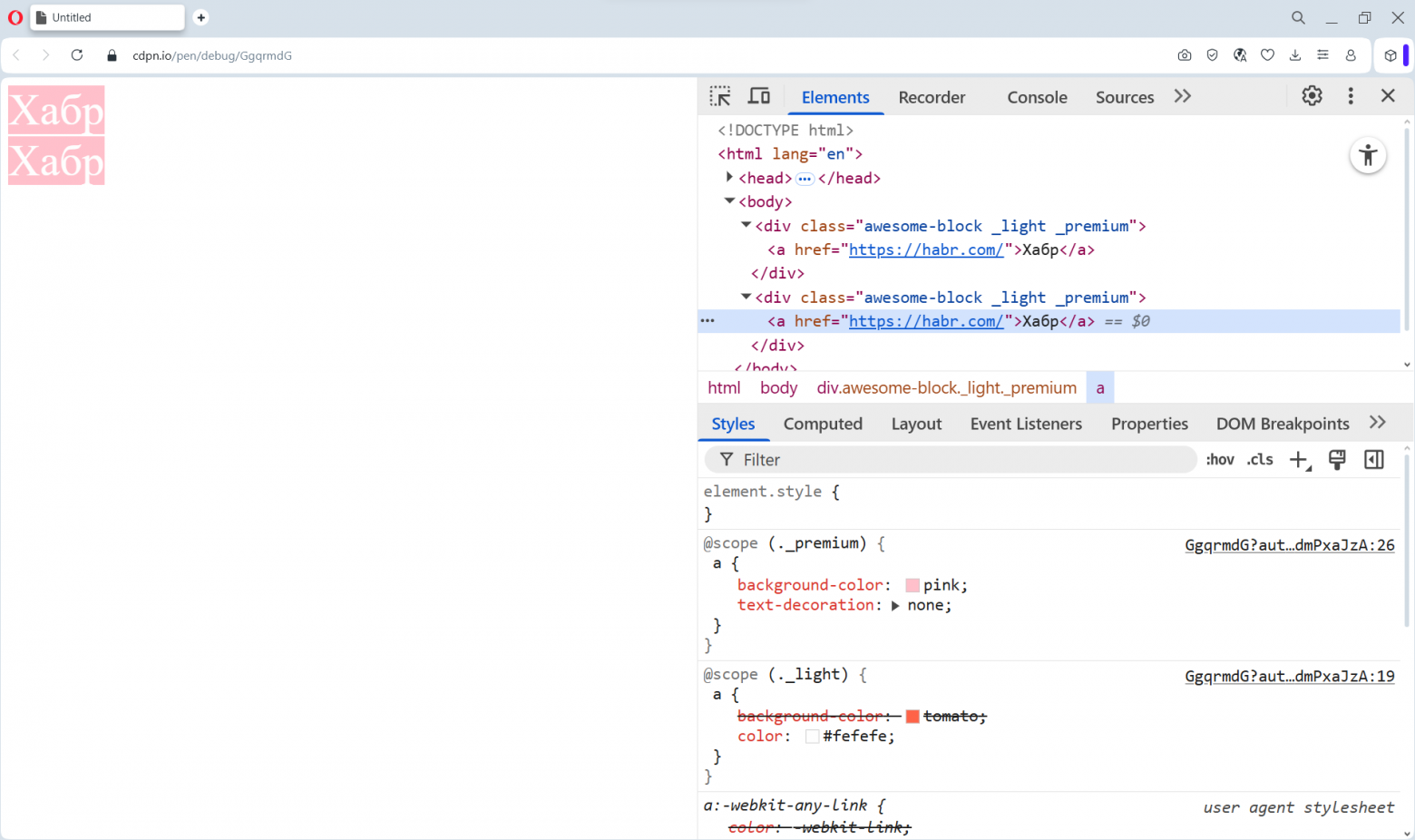Toggle computed styles sidebar icon
The width and height of the screenshot is (1415, 840).
[x=1374, y=460]
